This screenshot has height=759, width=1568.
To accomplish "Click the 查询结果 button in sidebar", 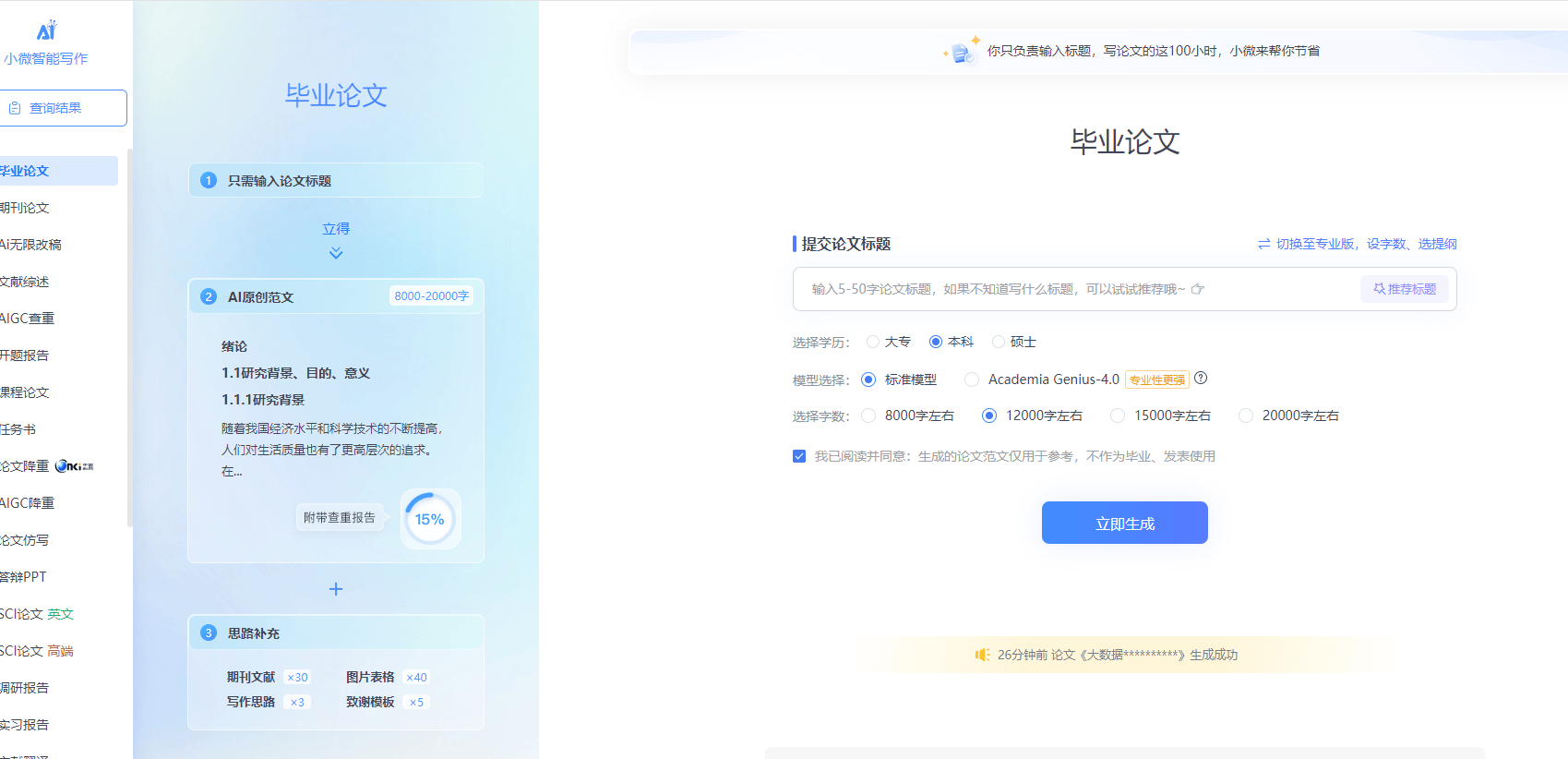I will (63, 108).
